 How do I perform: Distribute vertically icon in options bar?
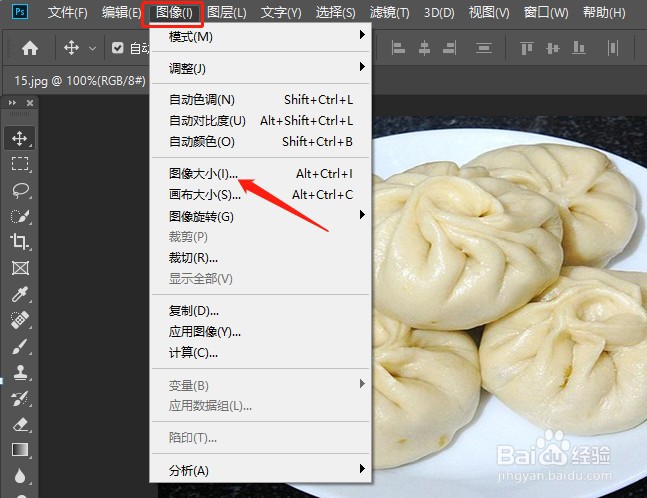pos(484,48)
